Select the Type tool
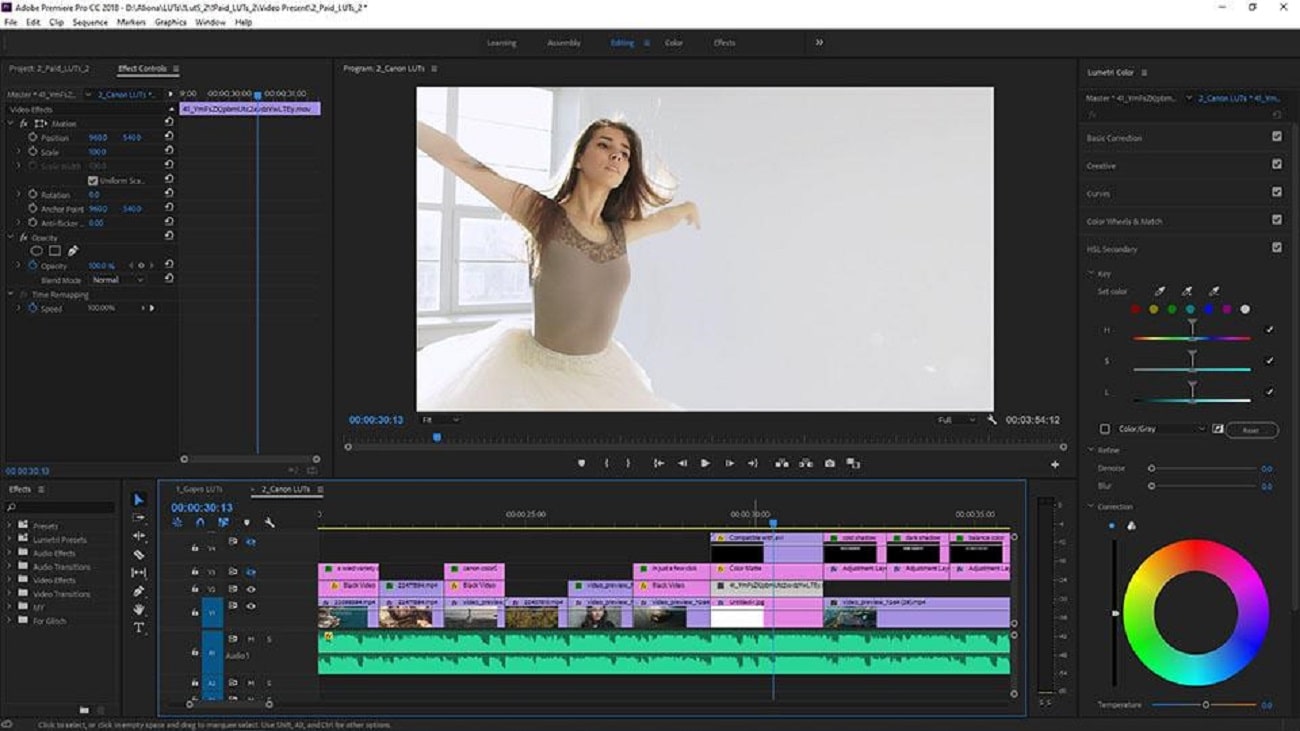 (139, 625)
